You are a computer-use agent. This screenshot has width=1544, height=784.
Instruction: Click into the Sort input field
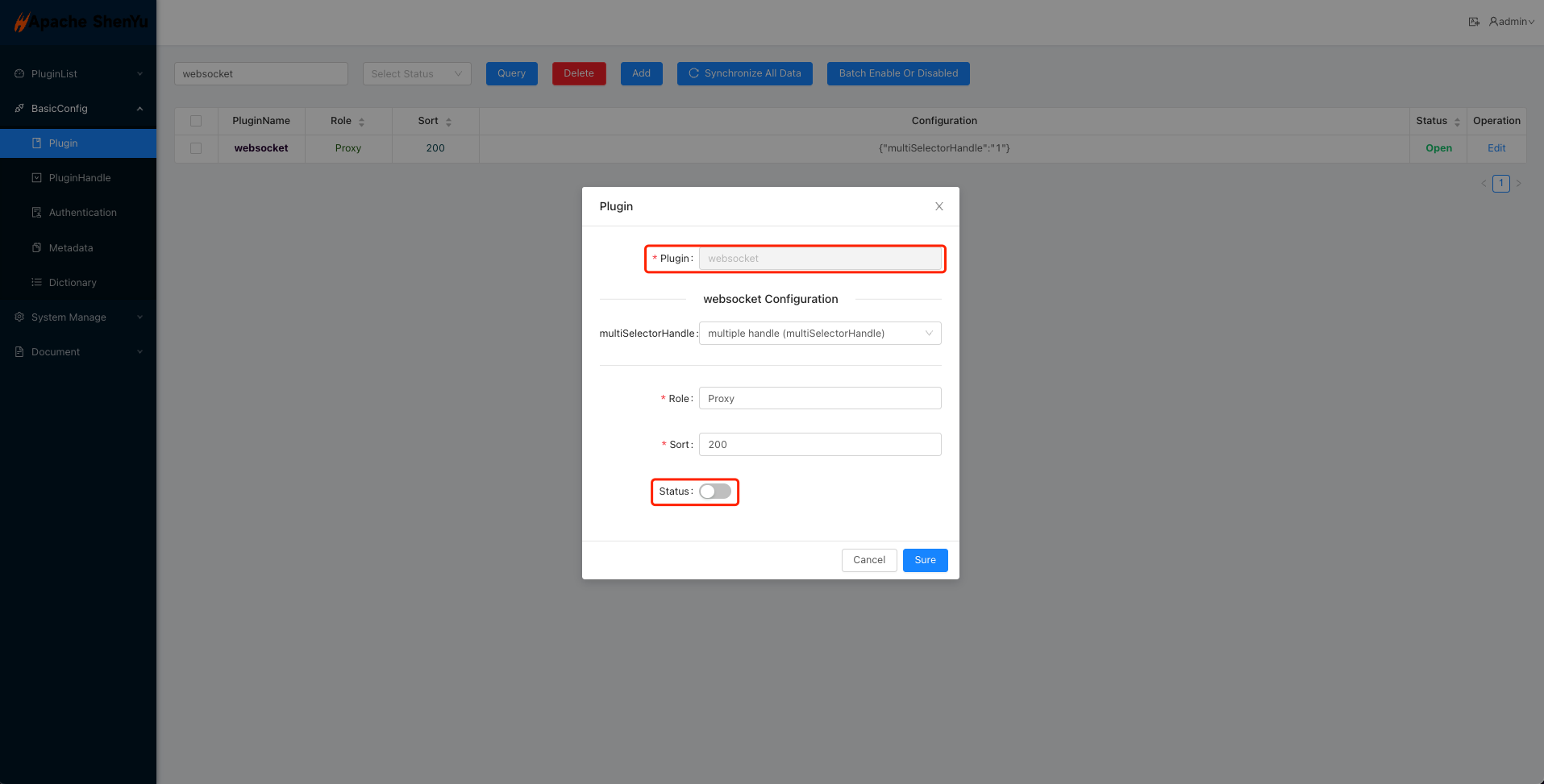point(819,445)
